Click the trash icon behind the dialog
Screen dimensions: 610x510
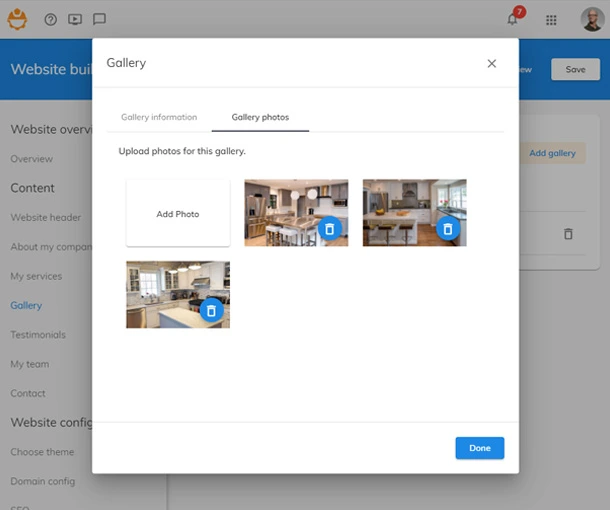pyautogui.click(x=568, y=234)
